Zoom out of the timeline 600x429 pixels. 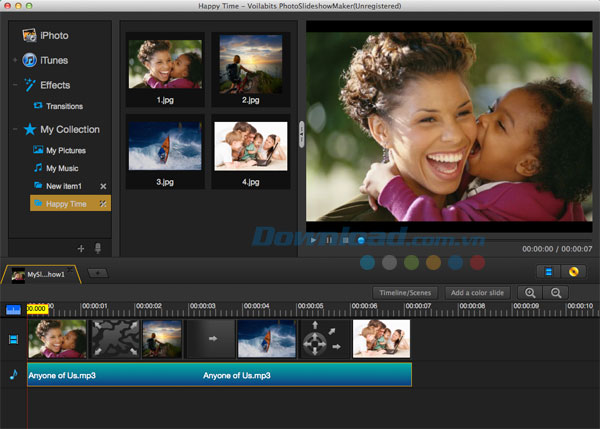[554, 292]
